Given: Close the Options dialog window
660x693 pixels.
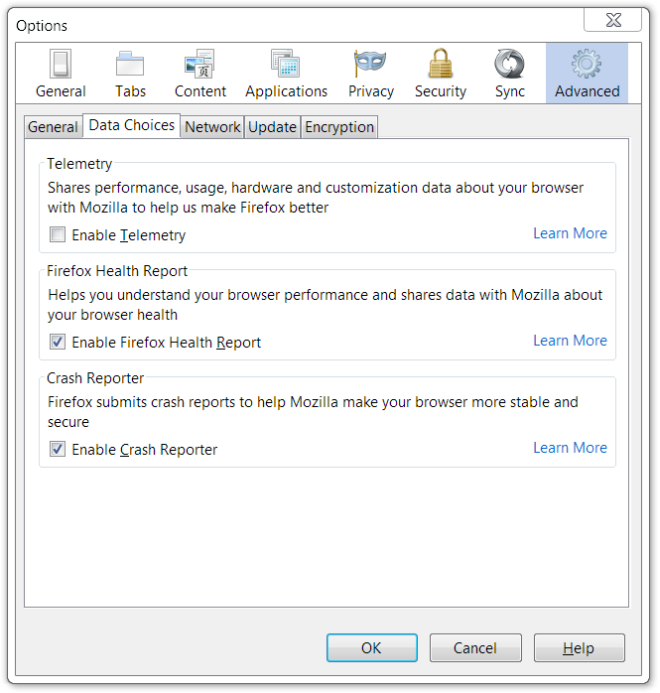Looking at the screenshot, I should (613, 20).
